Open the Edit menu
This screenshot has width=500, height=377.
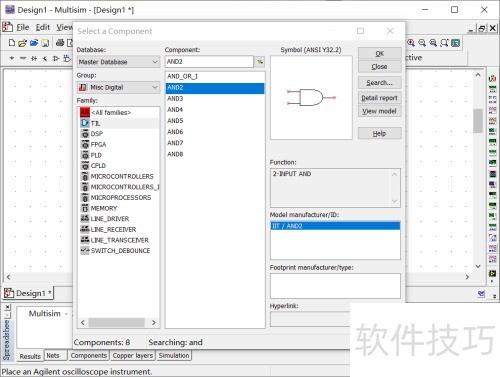tap(43, 27)
